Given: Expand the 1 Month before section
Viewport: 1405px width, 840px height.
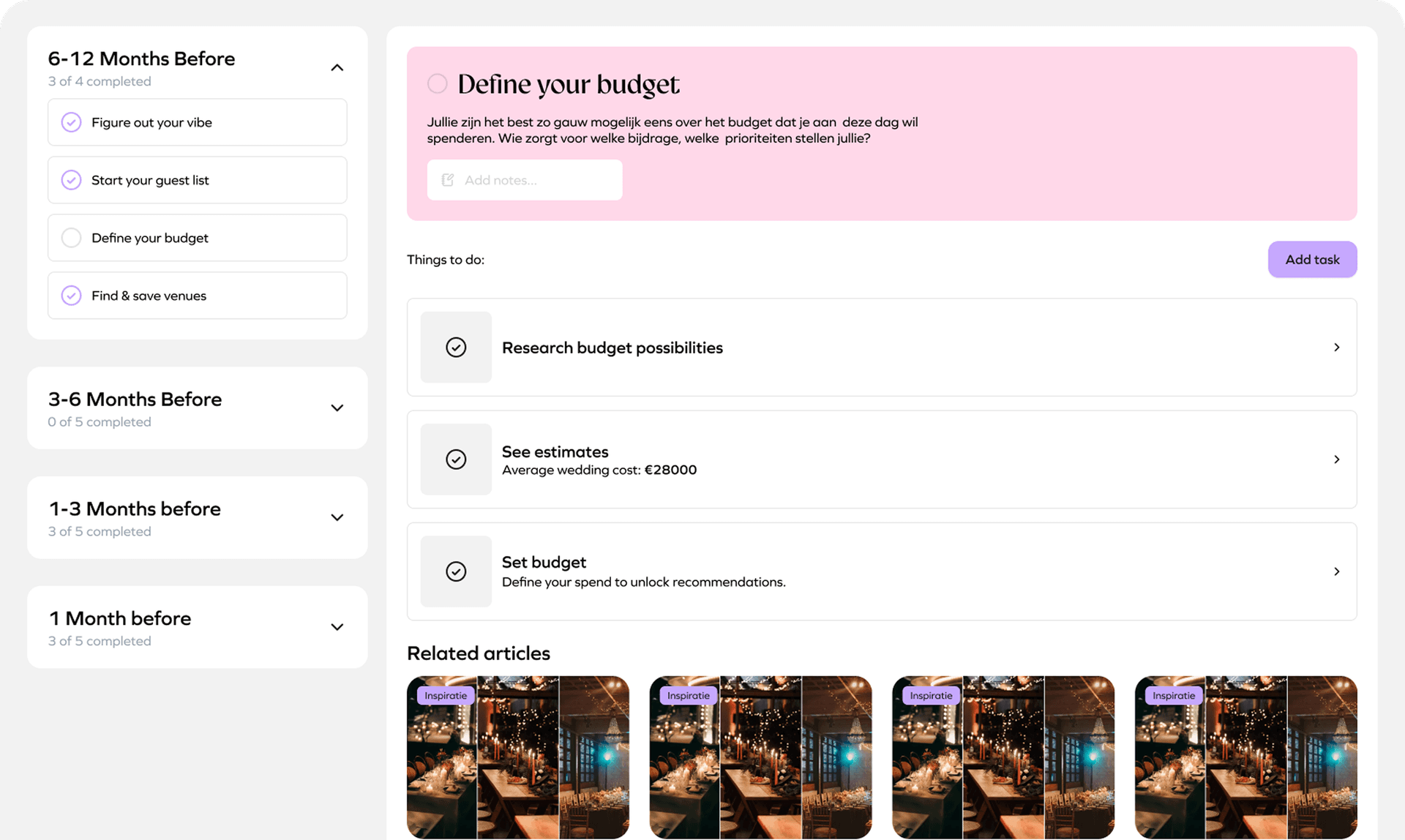Looking at the screenshot, I should [337, 627].
